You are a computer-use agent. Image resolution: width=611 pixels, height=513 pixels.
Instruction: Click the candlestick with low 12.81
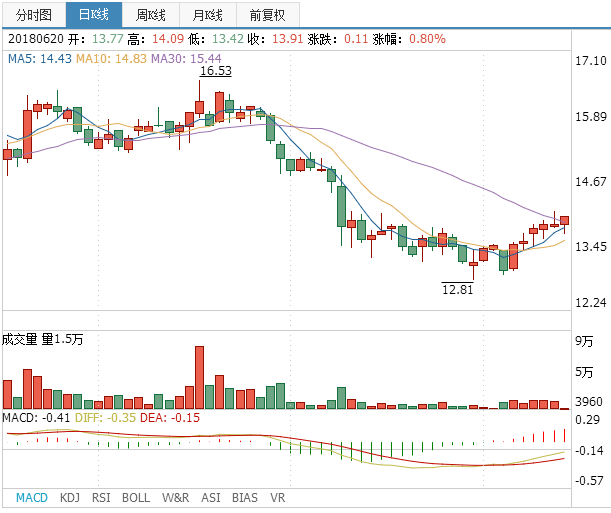pyautogui.click(x=473, y=264)
